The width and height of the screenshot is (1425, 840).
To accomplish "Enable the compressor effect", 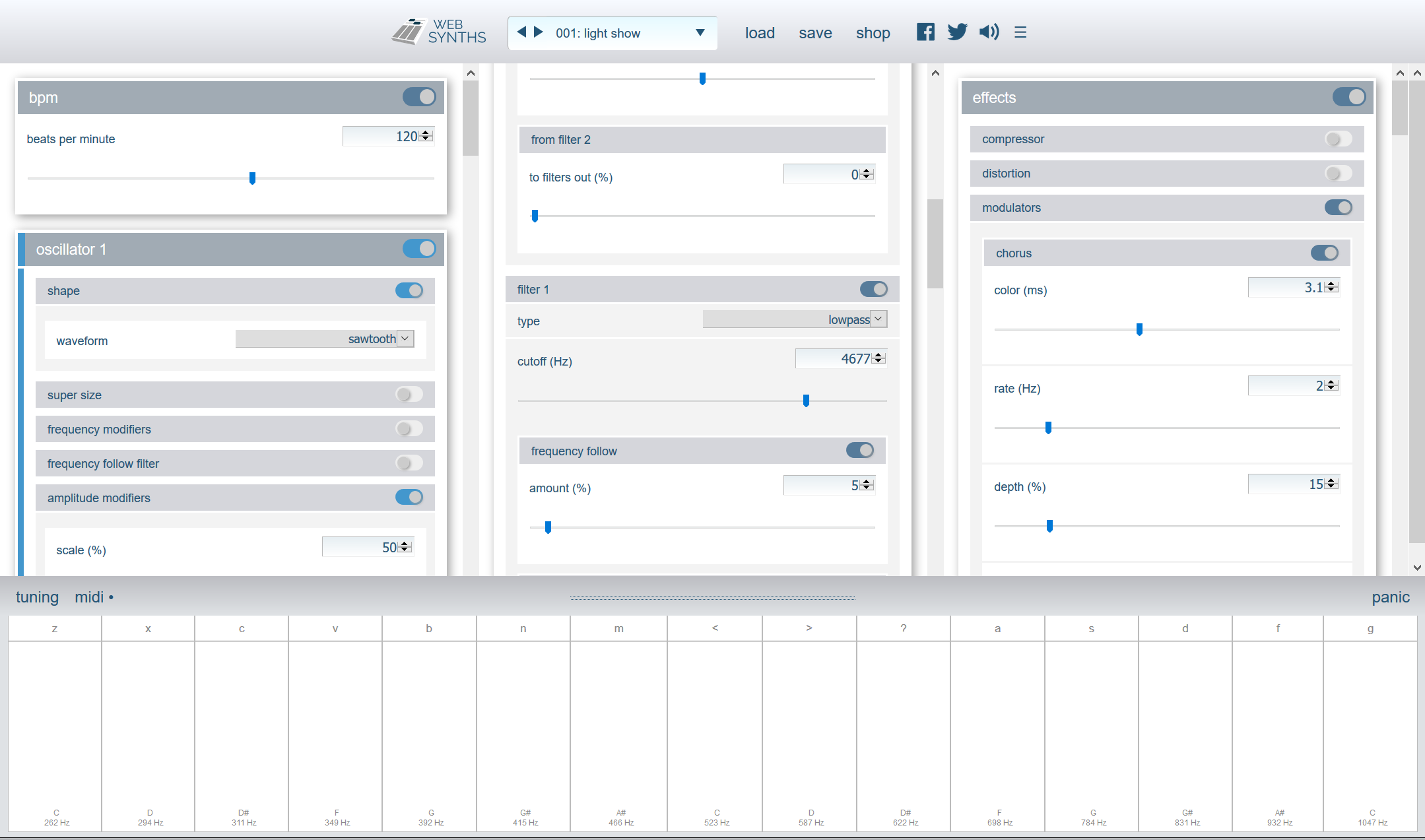I will coord(1338,139).
